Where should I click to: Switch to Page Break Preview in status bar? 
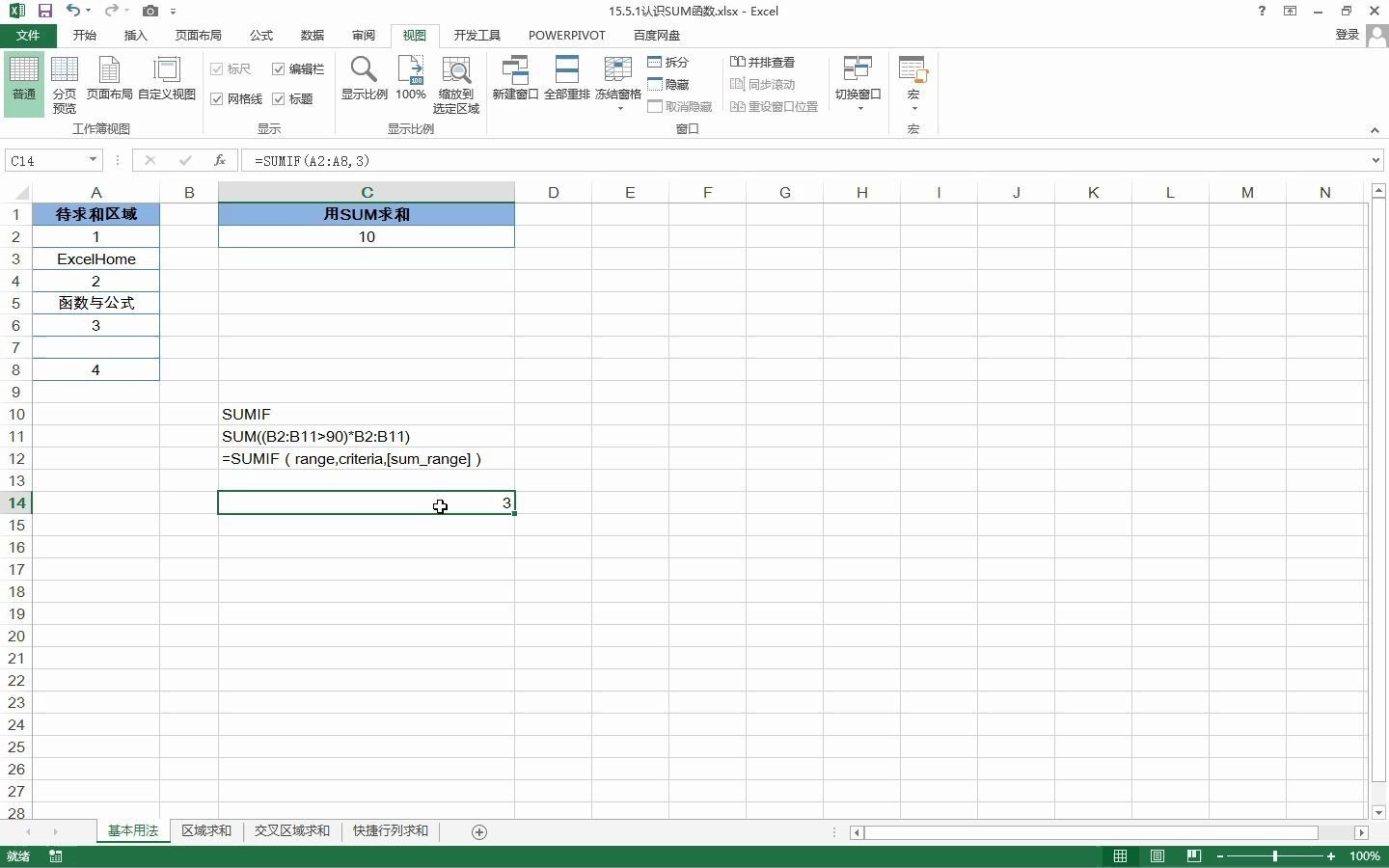[x=1193, y=856]
